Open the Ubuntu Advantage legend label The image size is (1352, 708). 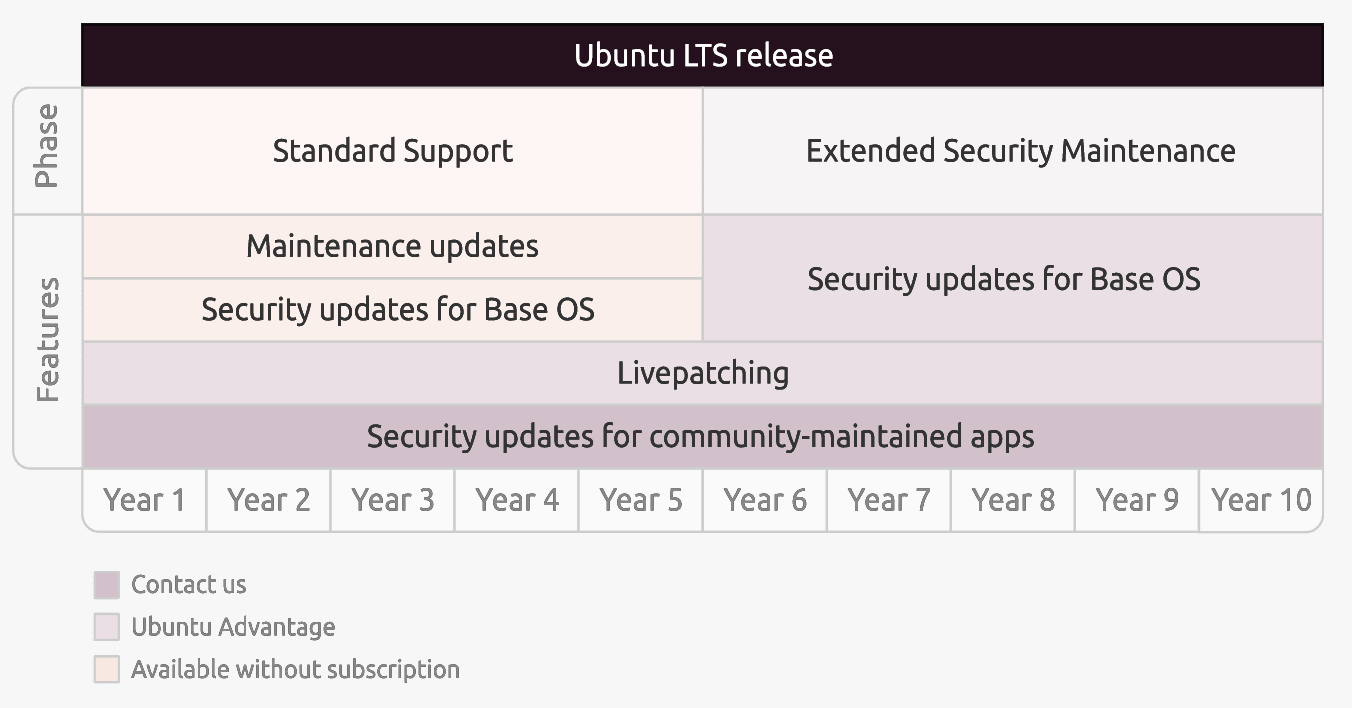(233, 627)
